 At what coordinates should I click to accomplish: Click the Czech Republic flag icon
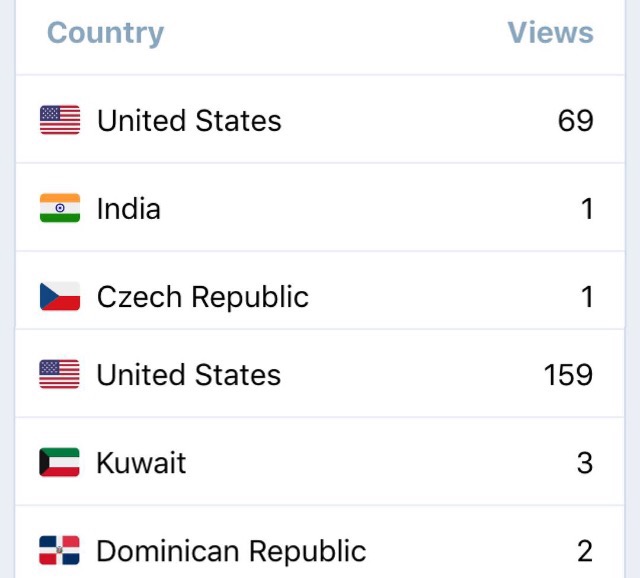(60, 296)
